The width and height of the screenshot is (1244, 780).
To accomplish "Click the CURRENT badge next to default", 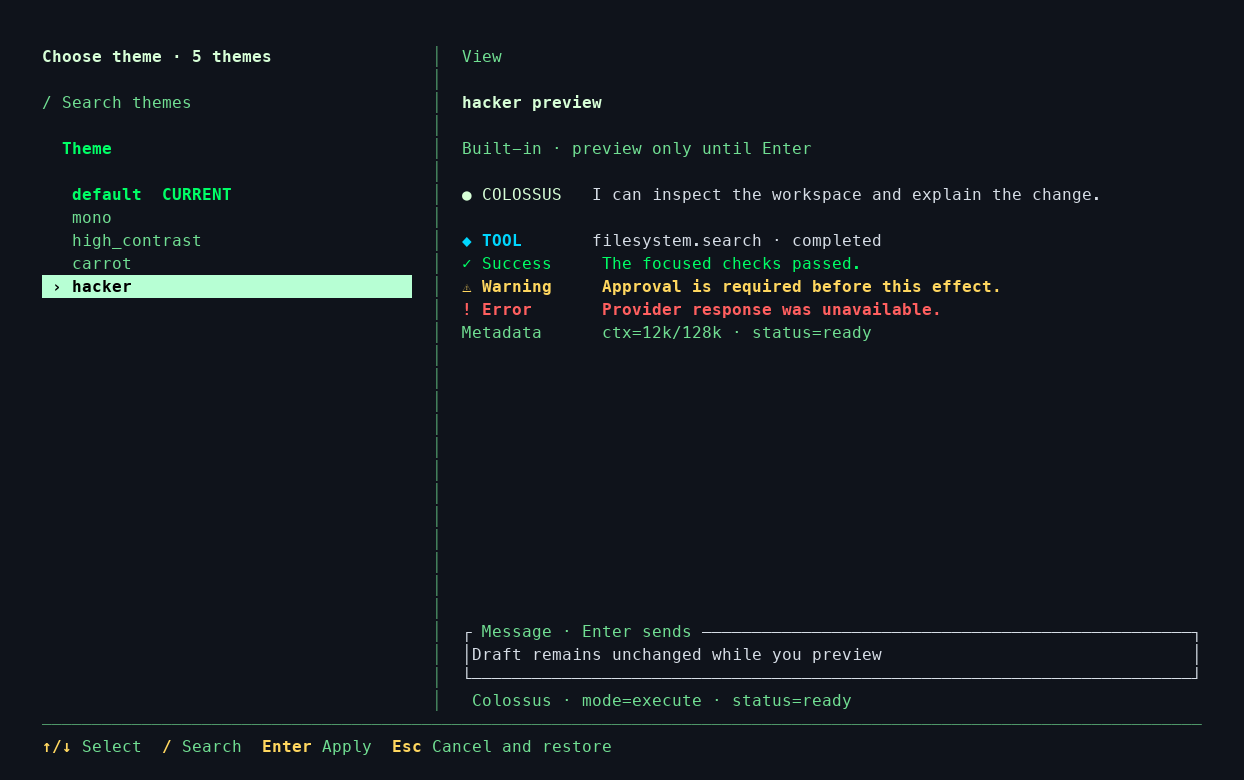I will 197,195.
